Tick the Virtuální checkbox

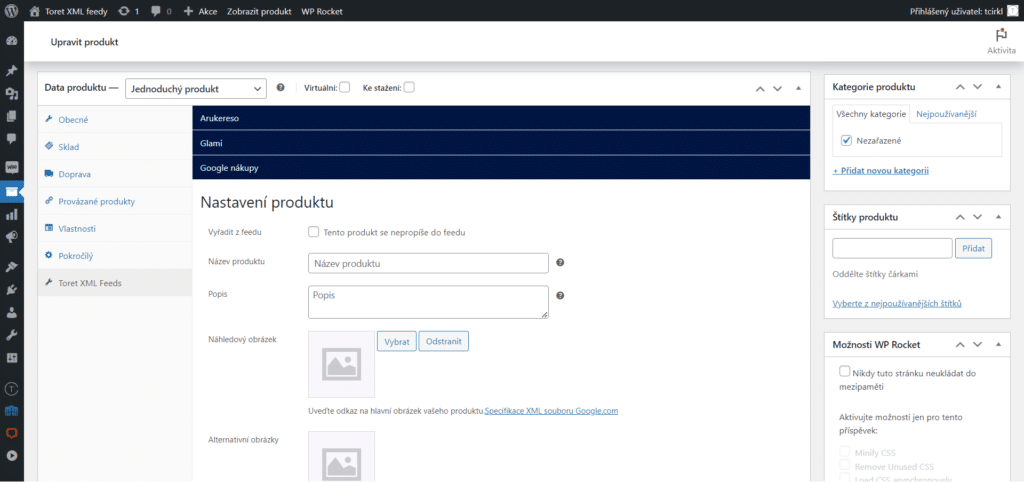[x=344, y=87]
